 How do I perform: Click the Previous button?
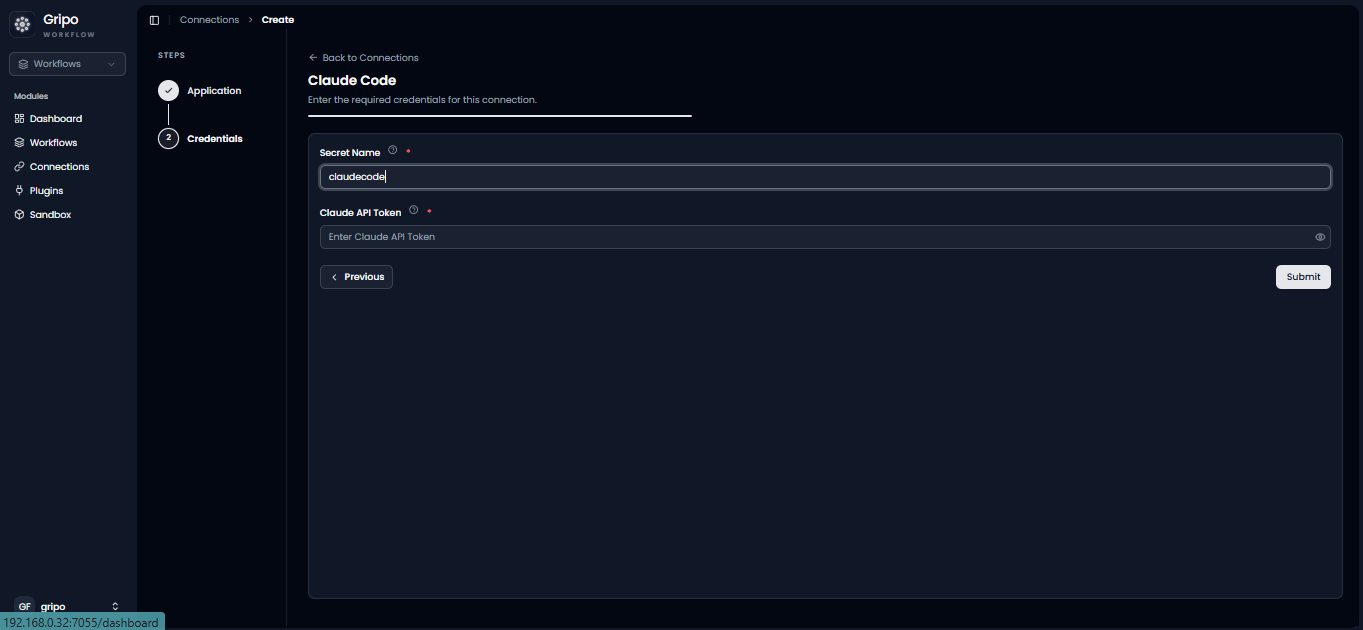pos(356,277)
